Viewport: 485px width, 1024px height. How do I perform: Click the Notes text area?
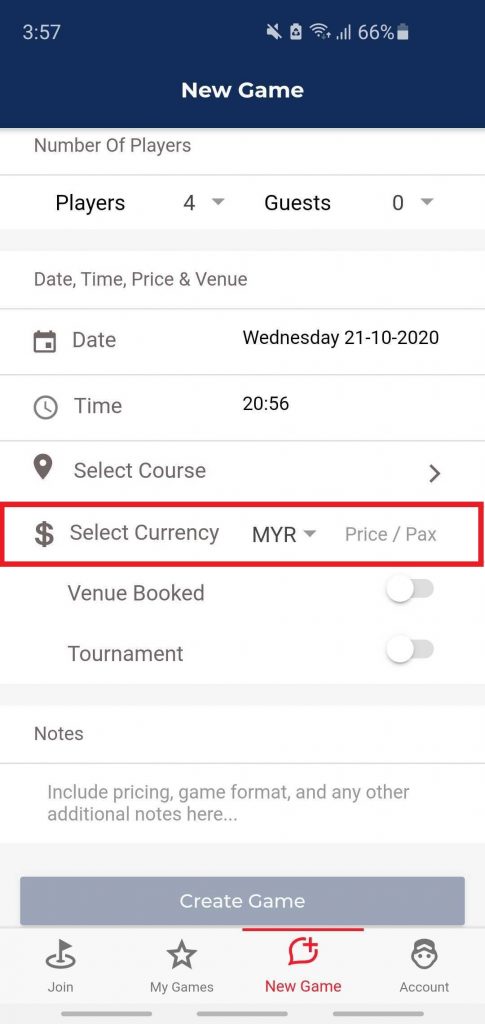[242, 803]
